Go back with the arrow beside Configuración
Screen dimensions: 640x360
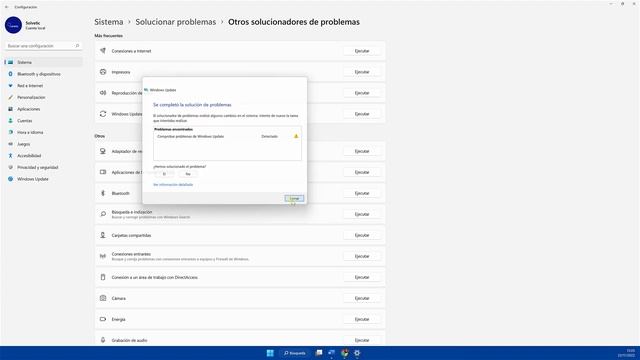tap(7, 7)
